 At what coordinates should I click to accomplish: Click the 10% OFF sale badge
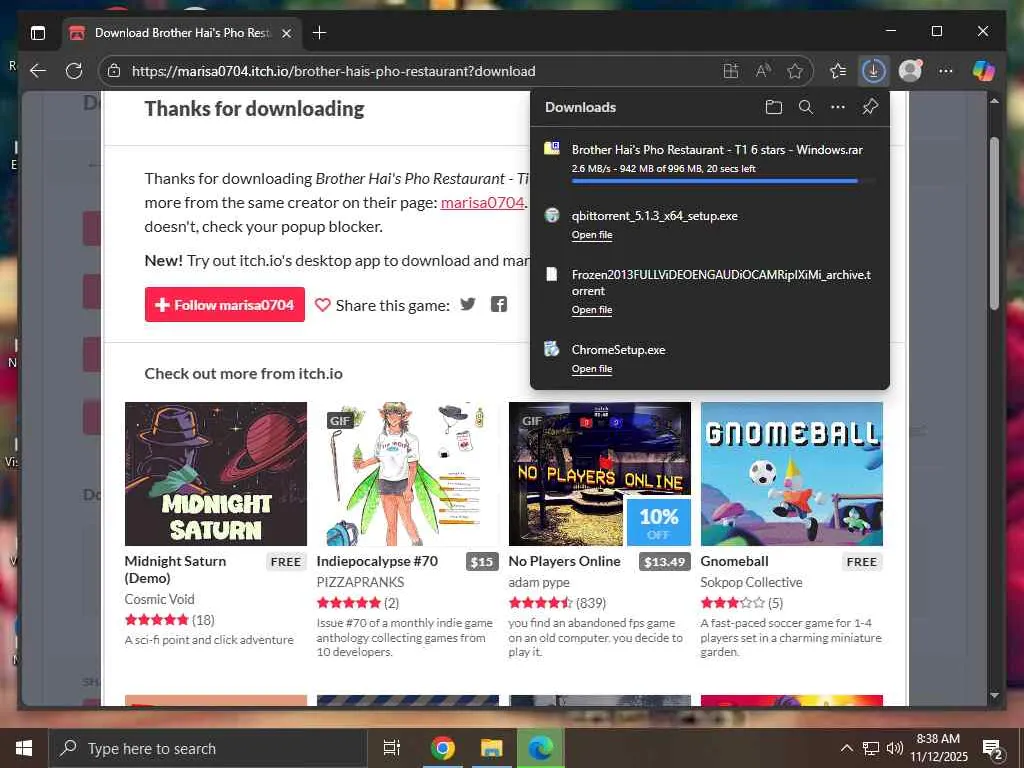[x=658, y=522]
